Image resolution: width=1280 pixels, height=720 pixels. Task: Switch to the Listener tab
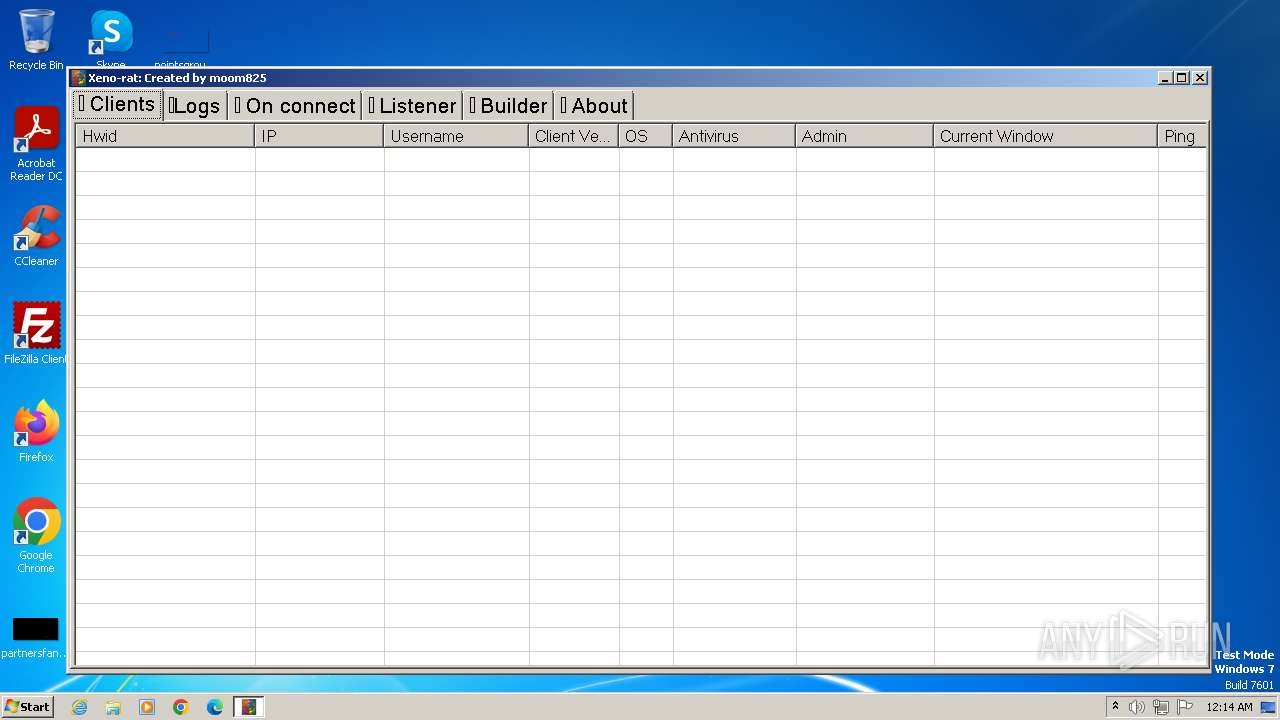coord(412,106)
